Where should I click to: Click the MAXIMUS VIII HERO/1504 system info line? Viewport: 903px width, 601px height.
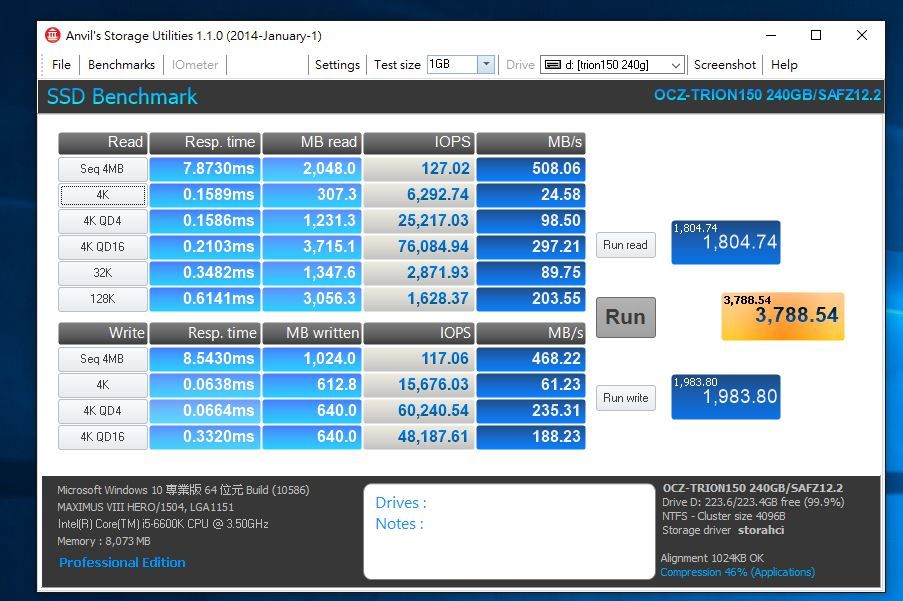[146, 507]
